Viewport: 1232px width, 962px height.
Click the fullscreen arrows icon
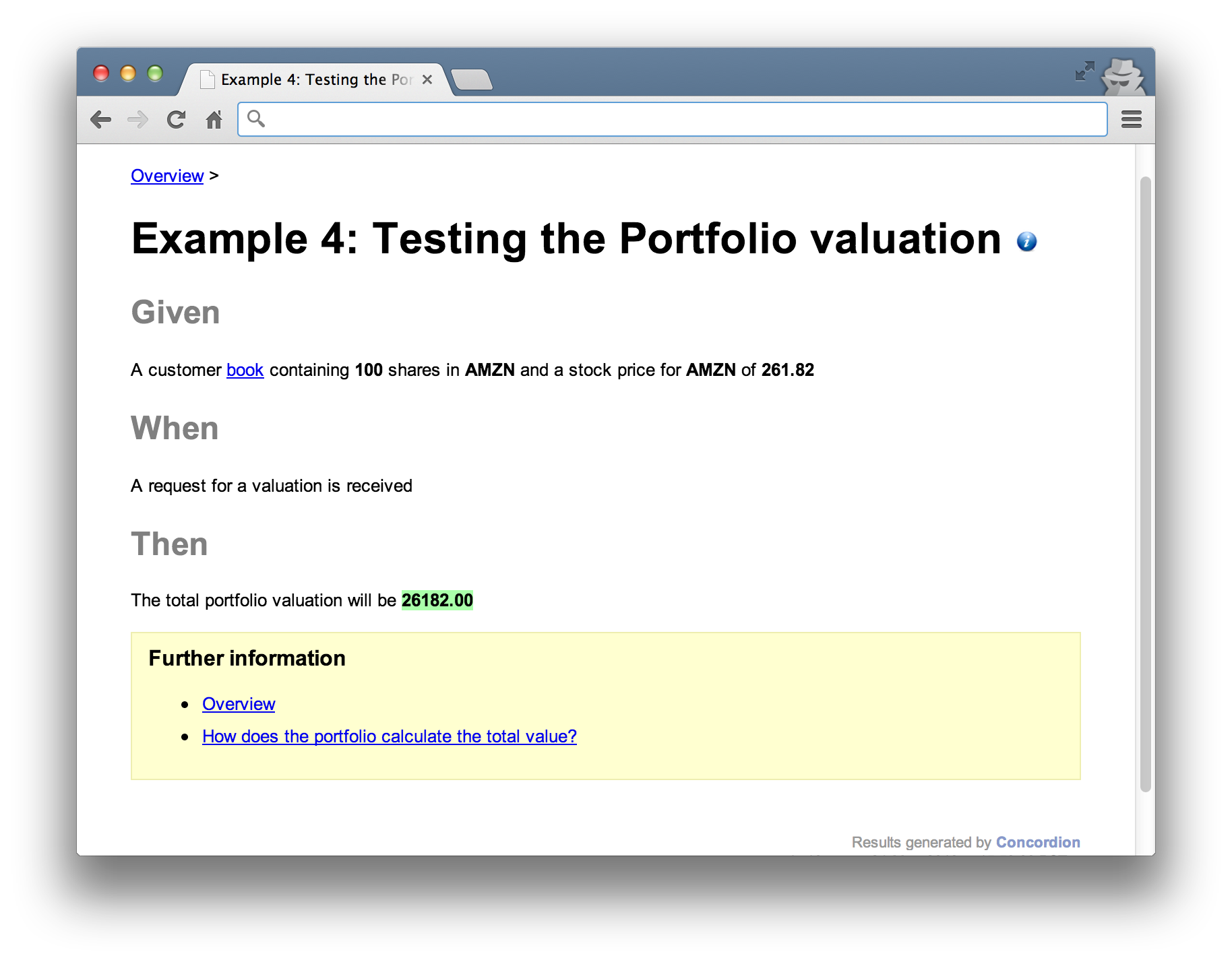pyautogui.click(x=1084, y=71)
